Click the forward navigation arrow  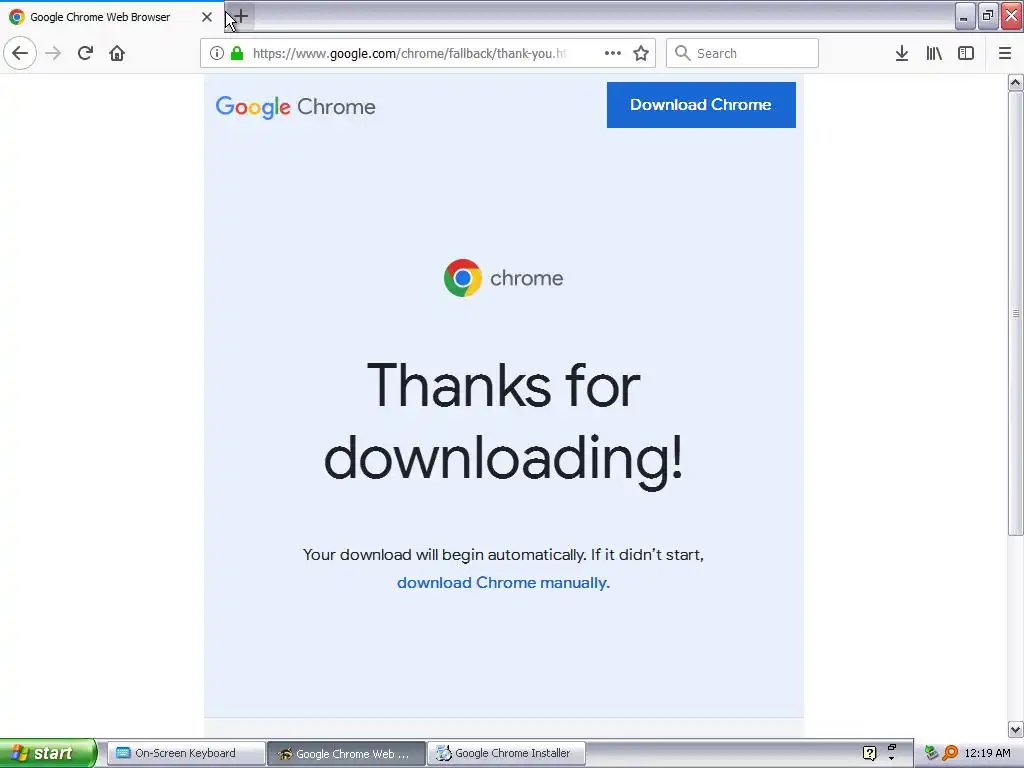(x=53, y=53)
